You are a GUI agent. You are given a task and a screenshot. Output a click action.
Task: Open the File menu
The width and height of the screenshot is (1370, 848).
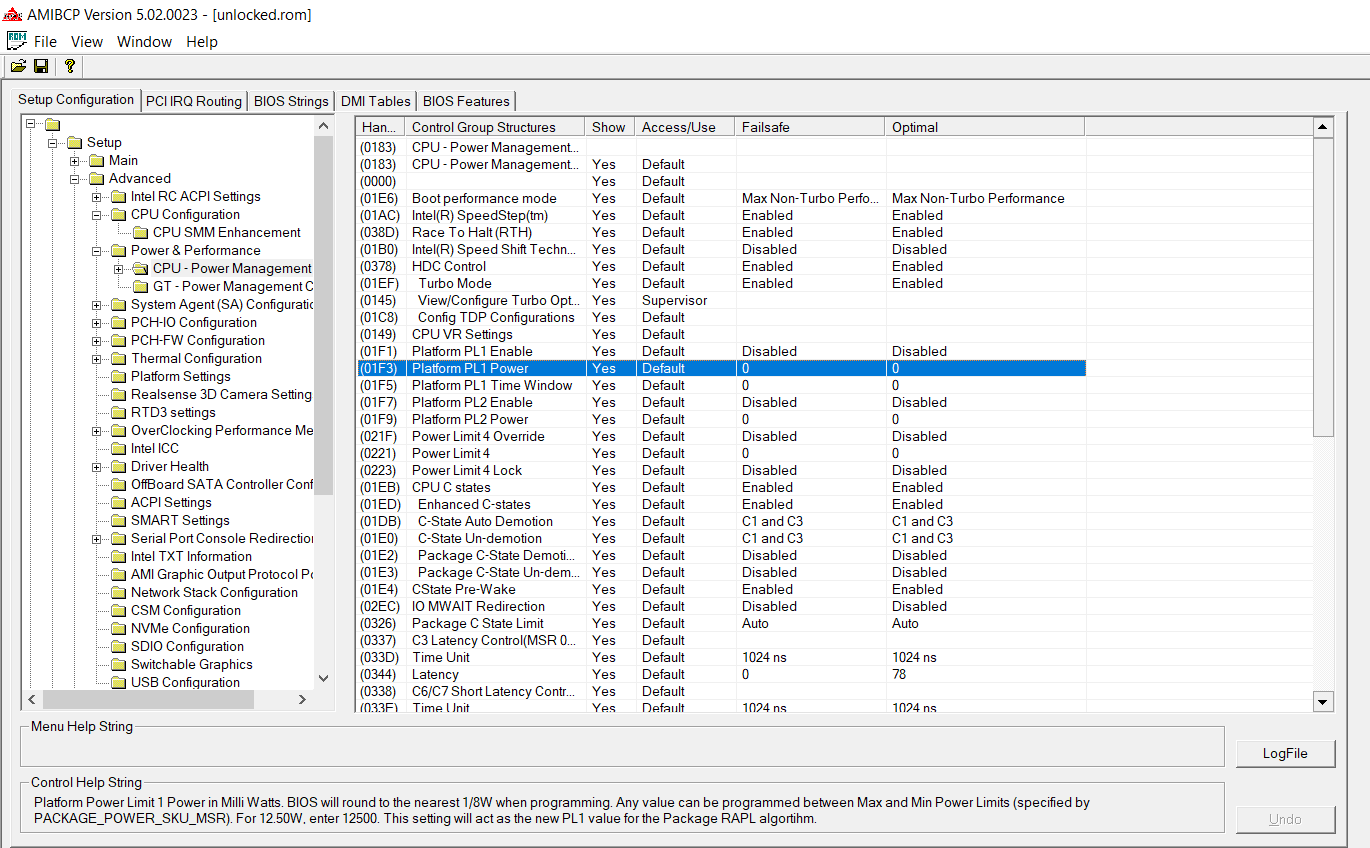tap(45, 42)
